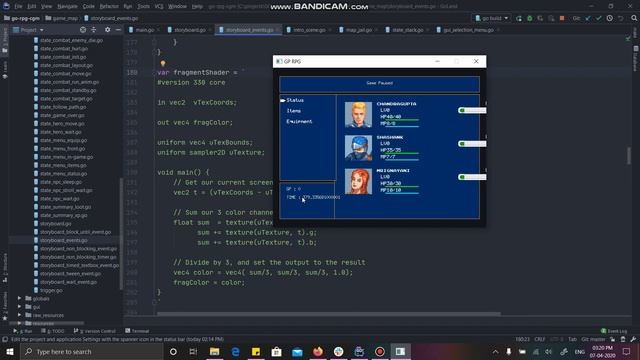
Task: Click the Git commit green checkmark
Action: [x=599, y=18]
